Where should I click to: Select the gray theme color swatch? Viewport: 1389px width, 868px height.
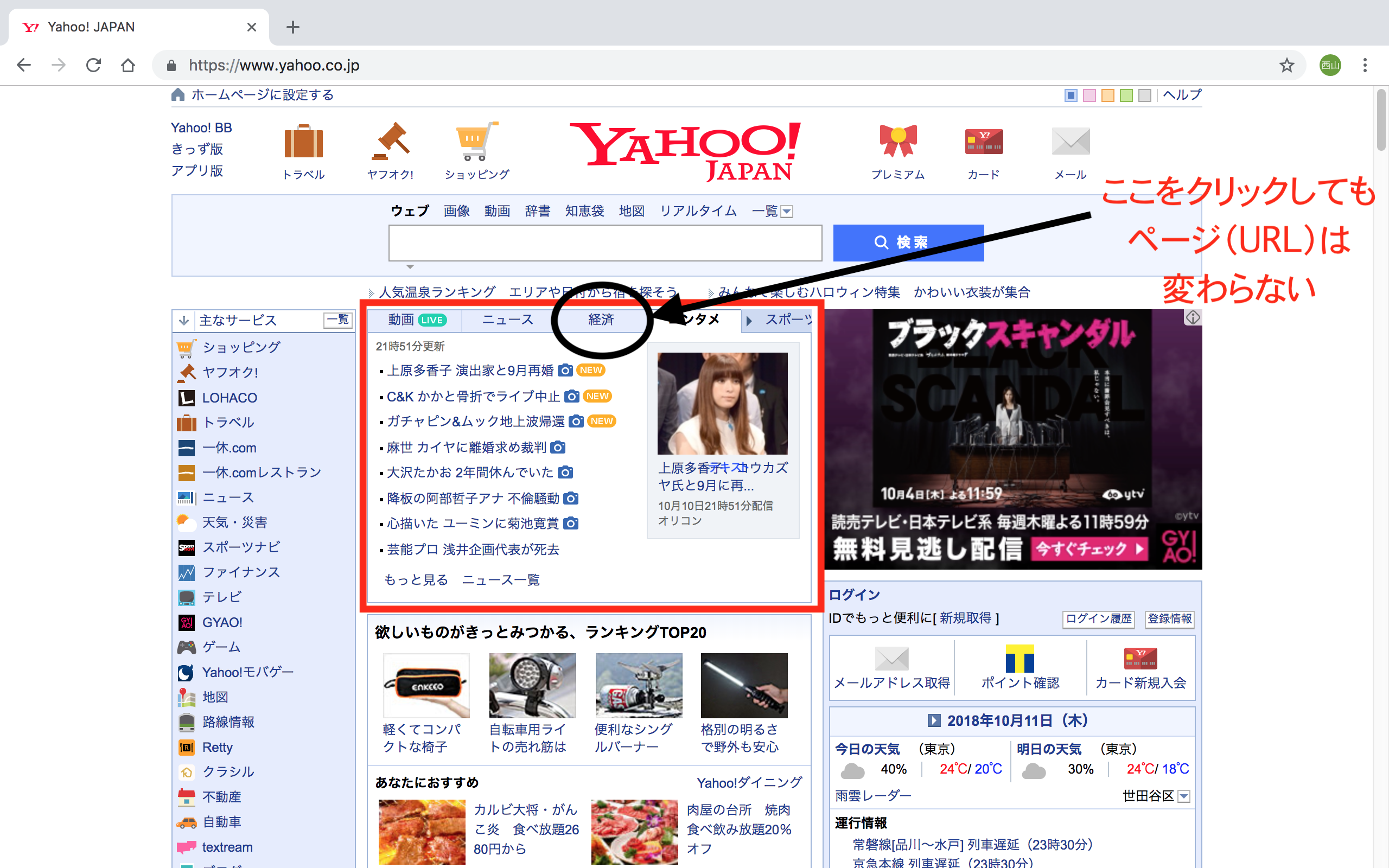click(1144, 95)
